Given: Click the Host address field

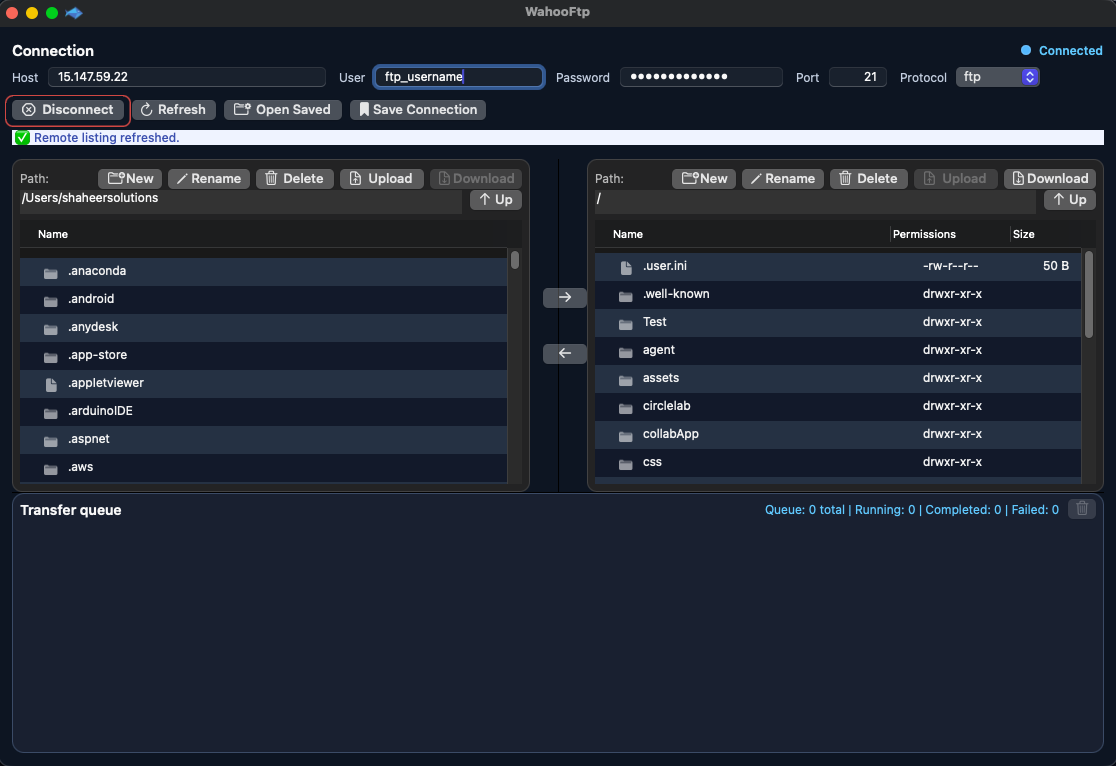Looking at the screenshot, I should click(186, 77).
